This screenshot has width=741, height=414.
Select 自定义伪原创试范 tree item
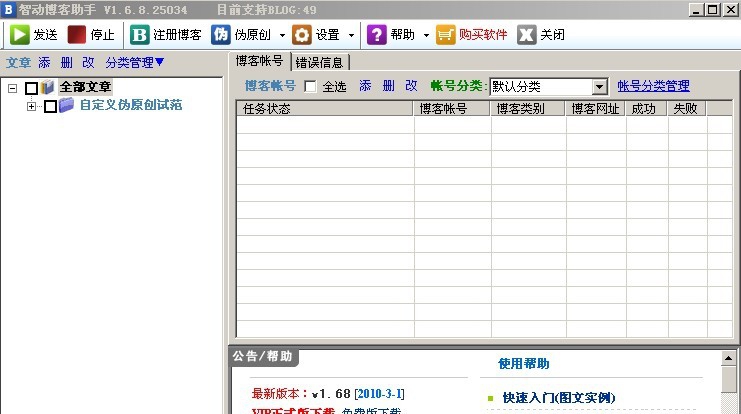point(131,105)
